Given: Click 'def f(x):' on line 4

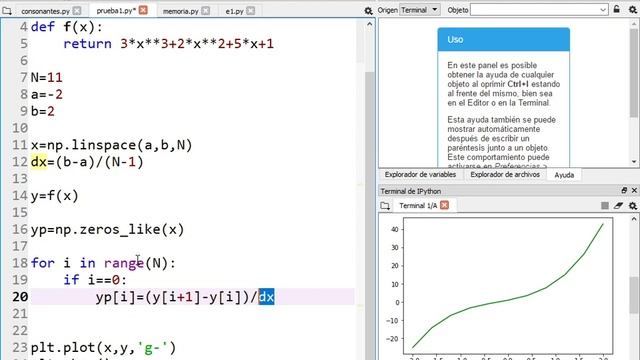Looking at the screenshot, I should pyautogui.click(x=67, y=27).
